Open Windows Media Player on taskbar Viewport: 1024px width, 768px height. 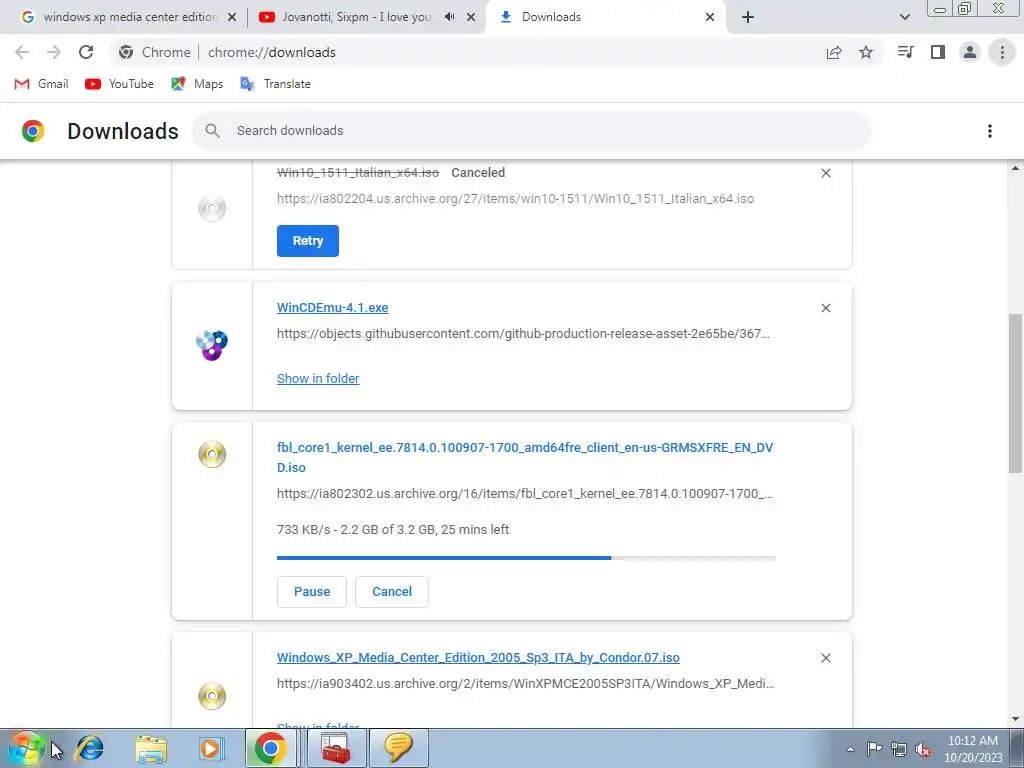(211, 748)
